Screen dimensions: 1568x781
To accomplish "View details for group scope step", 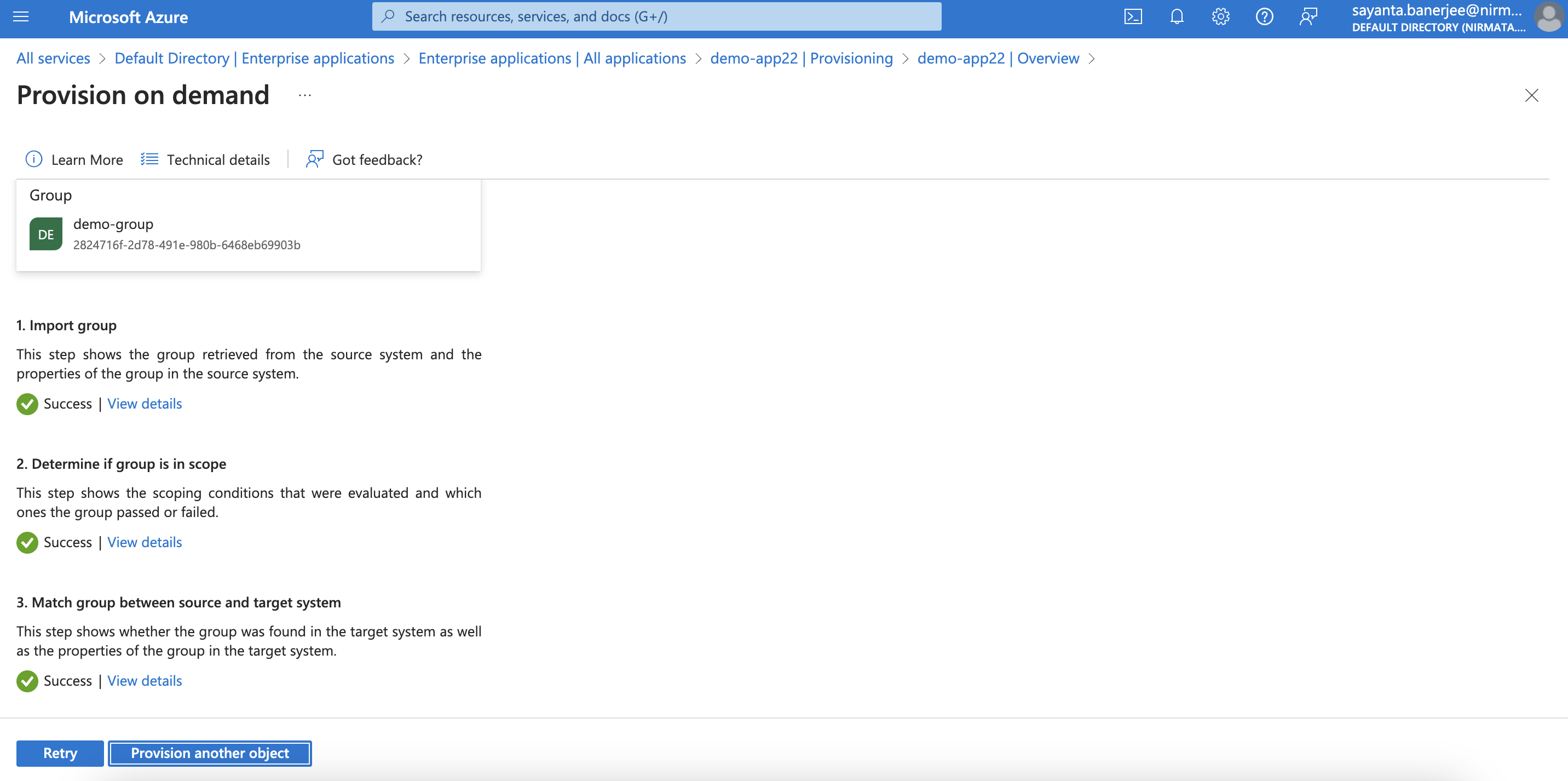I will click(x=145, y=542).
